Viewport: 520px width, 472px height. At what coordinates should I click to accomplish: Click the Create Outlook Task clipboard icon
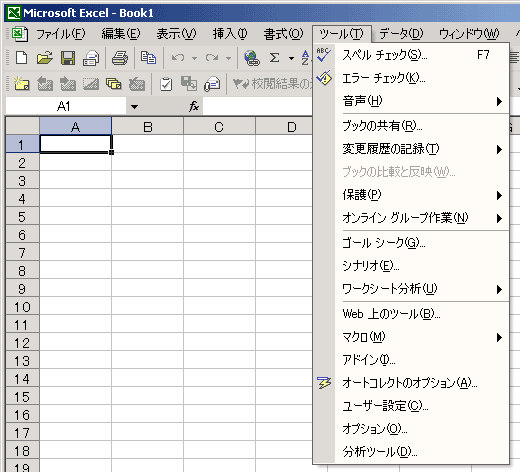tap(166, 84)
